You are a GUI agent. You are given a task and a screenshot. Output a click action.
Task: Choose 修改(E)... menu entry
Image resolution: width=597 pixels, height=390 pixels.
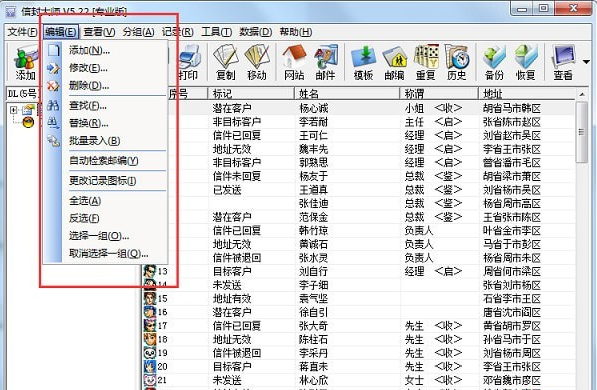coord(106,68)
